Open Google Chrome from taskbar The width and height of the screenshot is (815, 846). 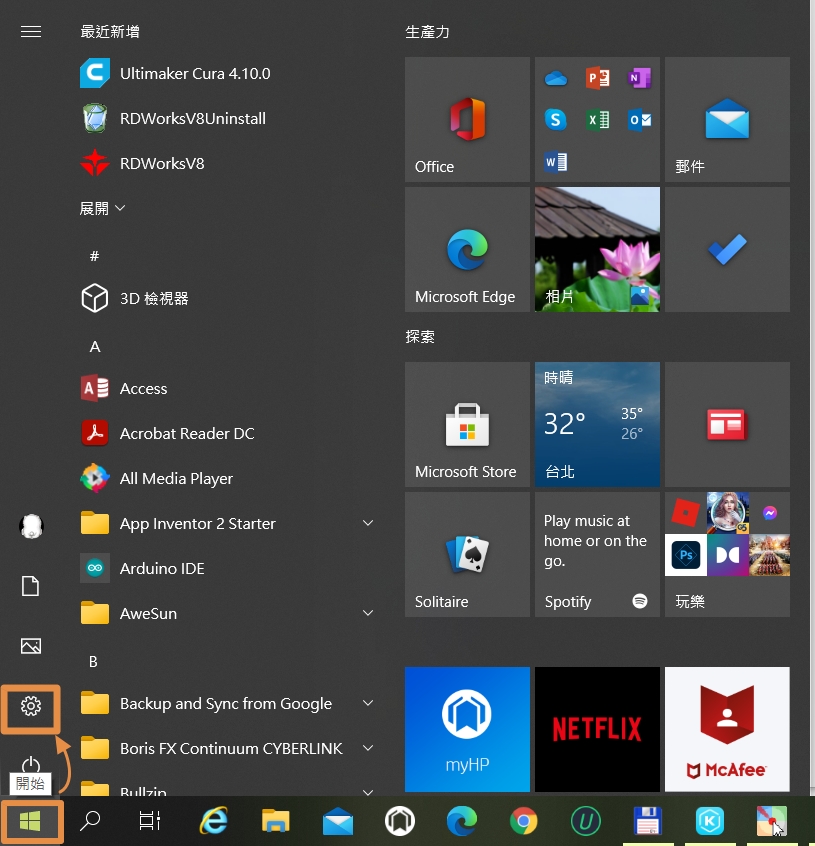tap(524, 821)
